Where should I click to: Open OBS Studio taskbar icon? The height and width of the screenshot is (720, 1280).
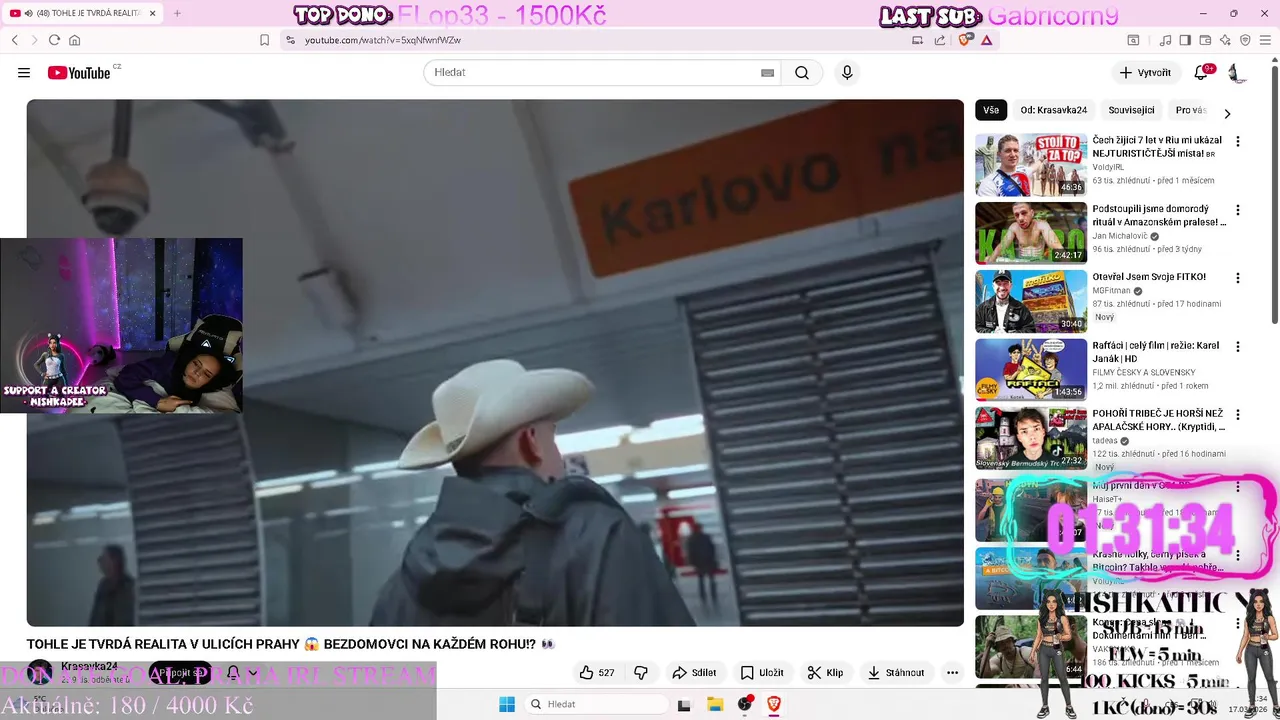[x=744, y=704]
